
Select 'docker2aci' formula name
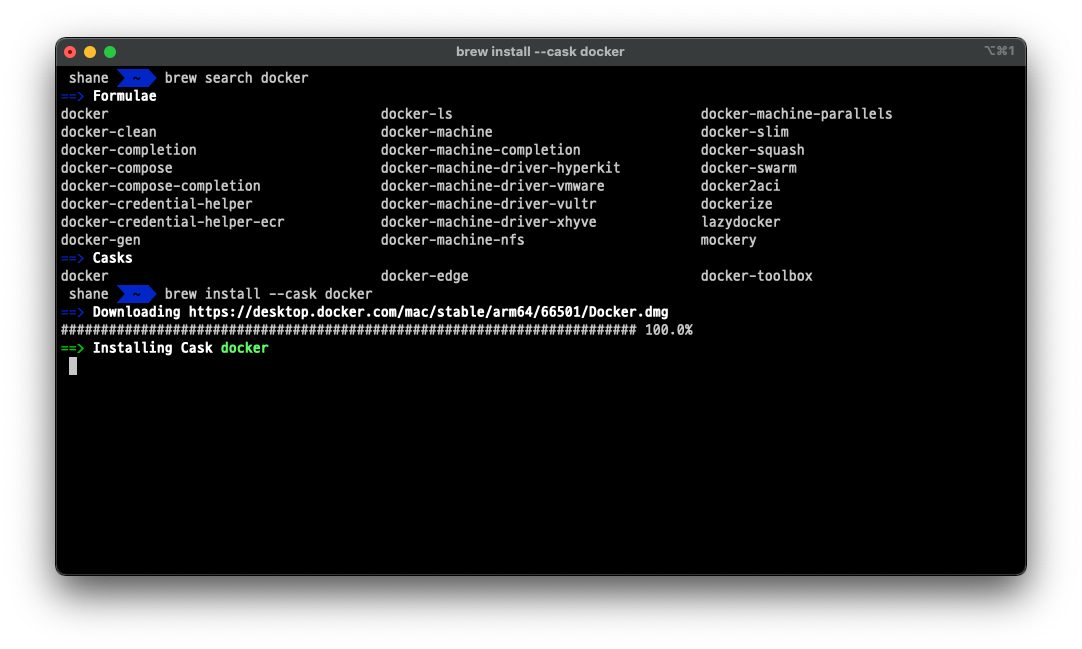tap(740, 186)
